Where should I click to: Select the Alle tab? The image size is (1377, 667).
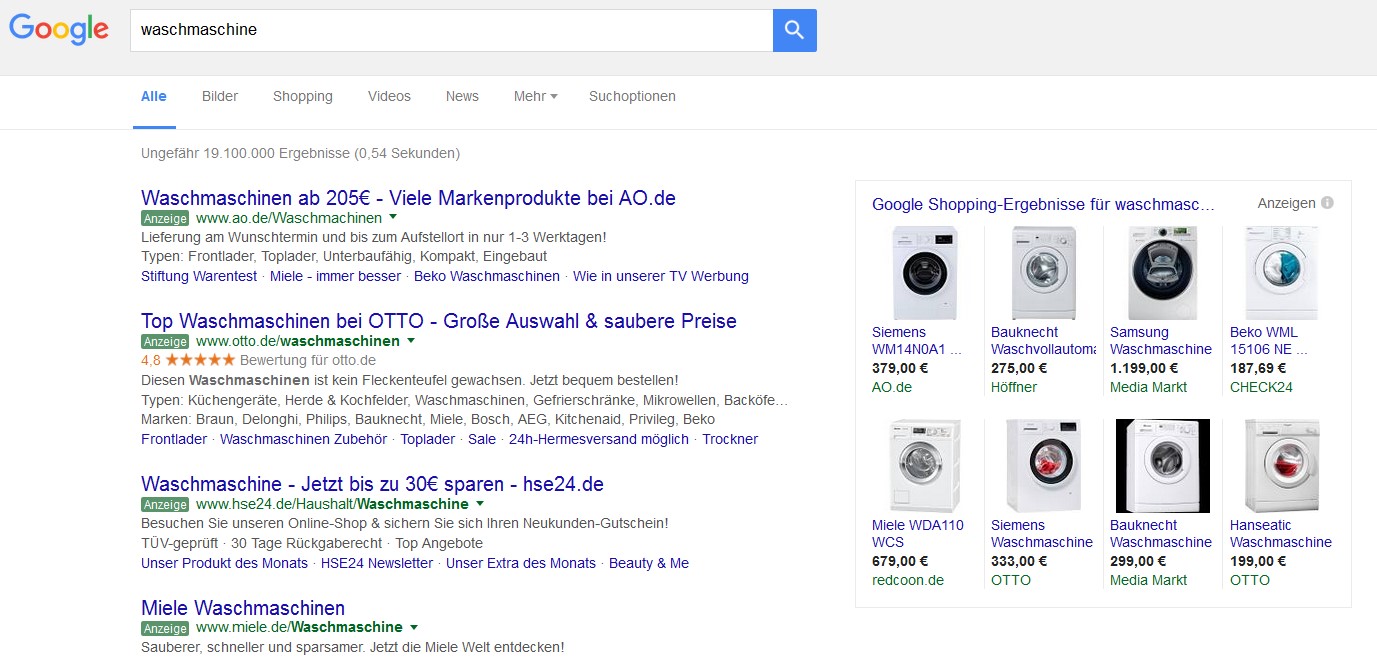154,96
